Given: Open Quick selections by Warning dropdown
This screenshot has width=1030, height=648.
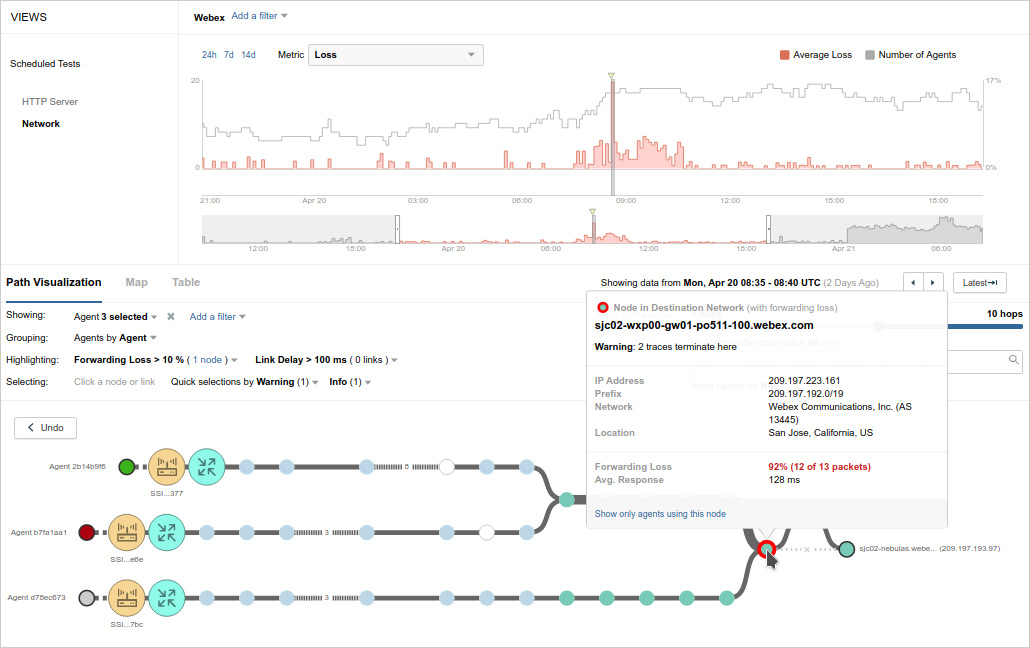Looking at the screenshot, I should pos(245,382).
